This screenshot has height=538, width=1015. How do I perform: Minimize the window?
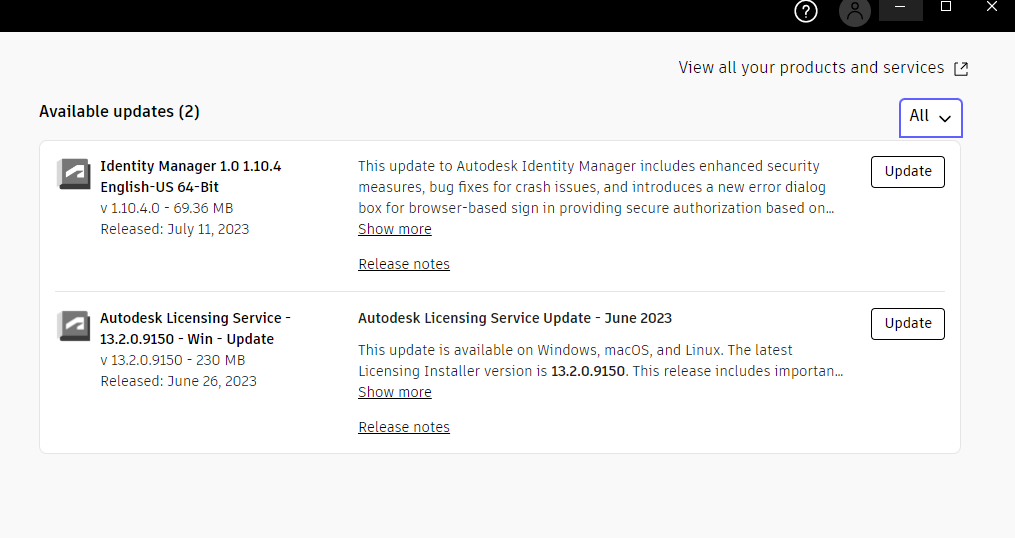900,8
